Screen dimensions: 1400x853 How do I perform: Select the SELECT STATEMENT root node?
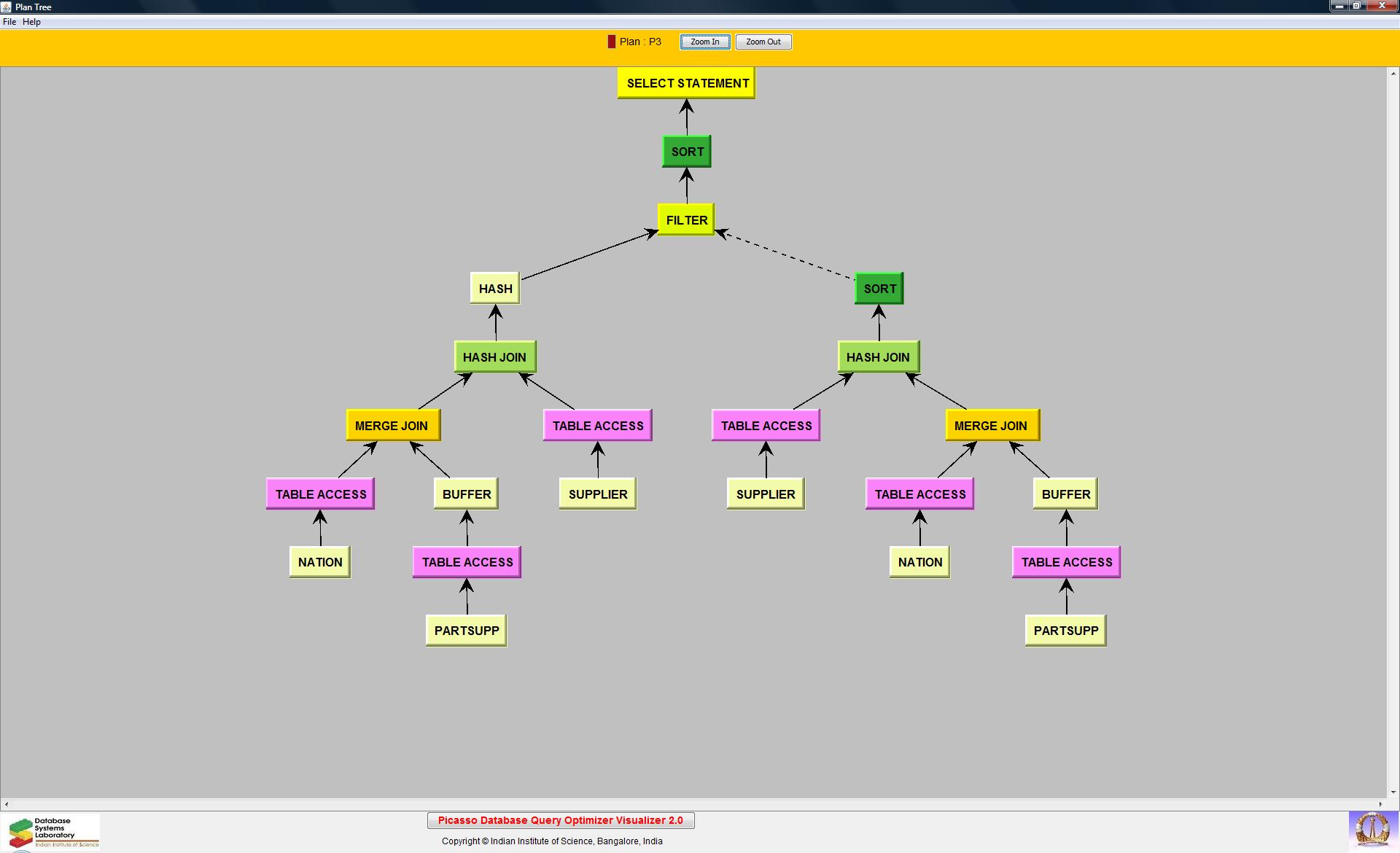tap(686, 83)
